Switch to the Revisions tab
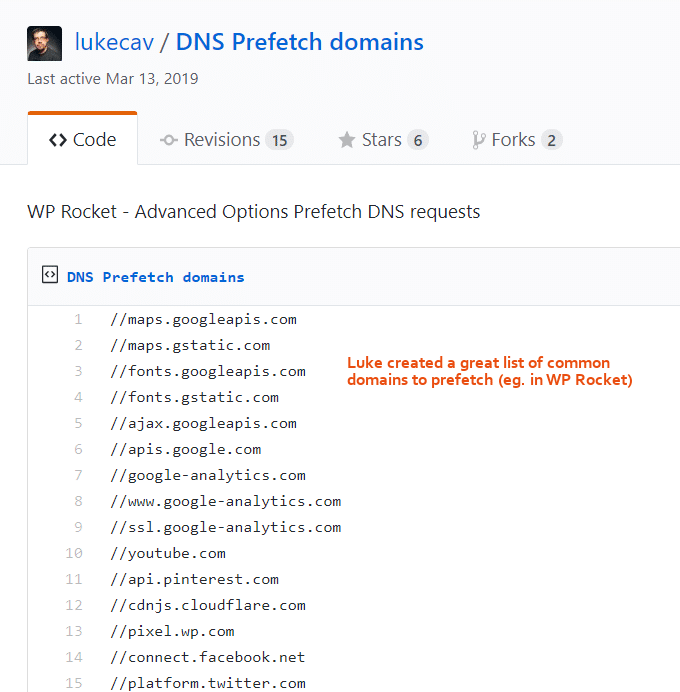Image resolution: width=680 pixels, height=692 pixels. click(226, 140)
